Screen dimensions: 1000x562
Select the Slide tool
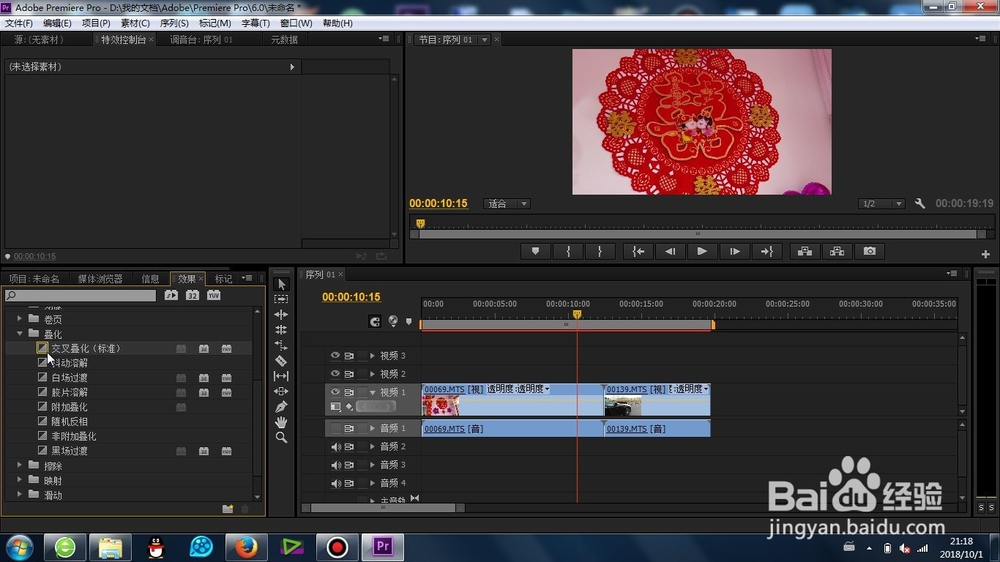(281, 391)
